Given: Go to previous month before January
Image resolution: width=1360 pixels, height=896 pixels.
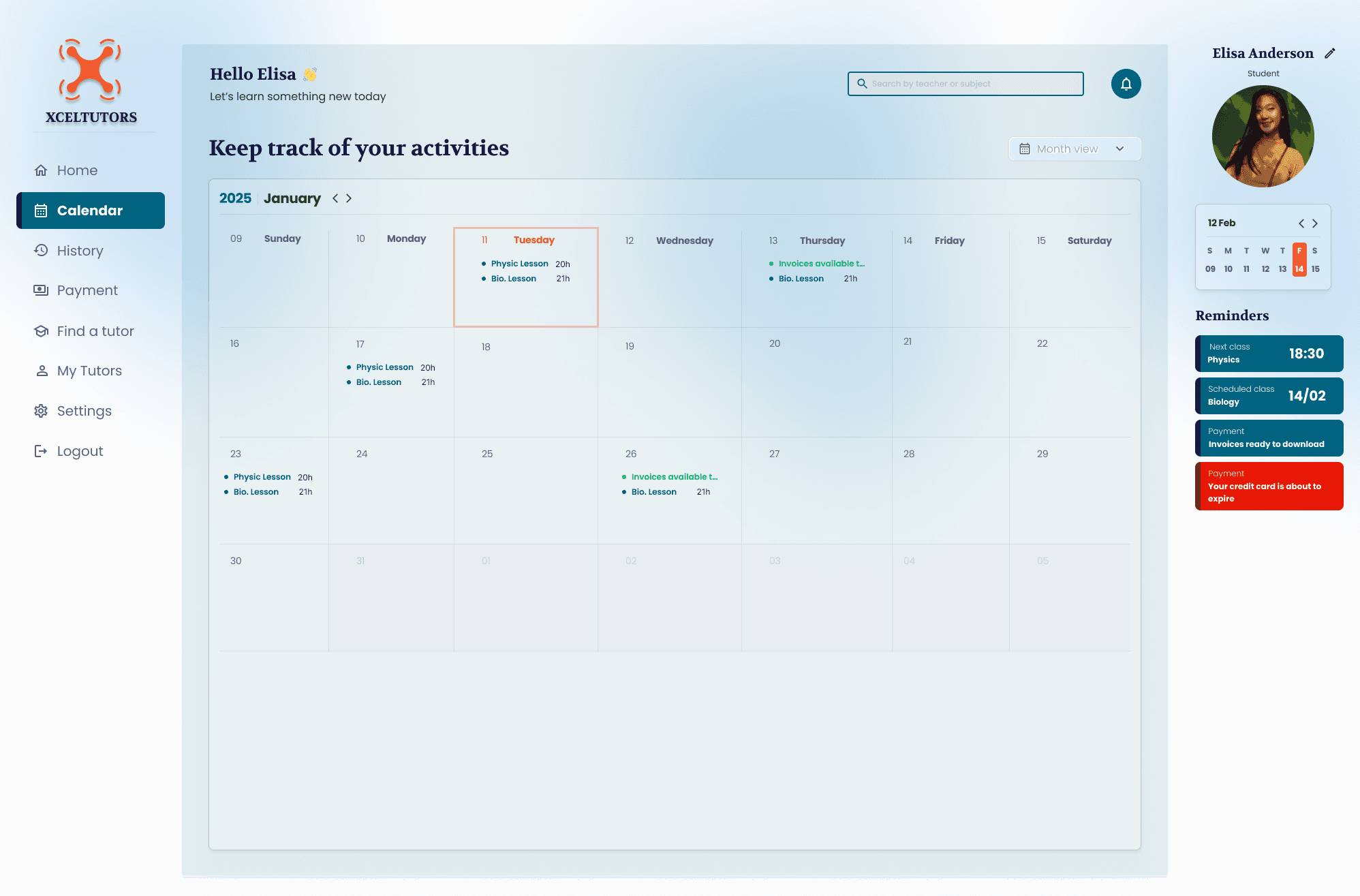Looking at the screenshot, I should 335,198.
